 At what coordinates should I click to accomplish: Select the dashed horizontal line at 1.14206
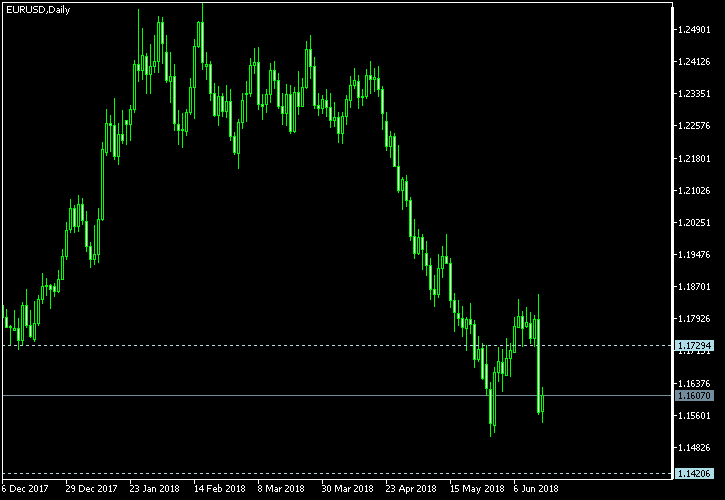[x=338, y=473]
